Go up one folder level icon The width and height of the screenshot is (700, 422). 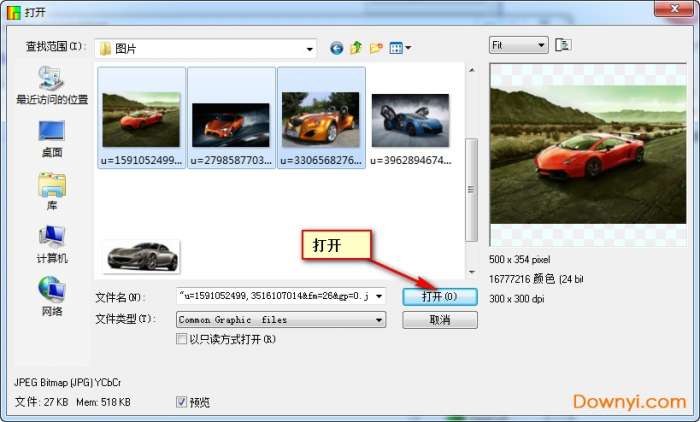click(x=356, y=48)
